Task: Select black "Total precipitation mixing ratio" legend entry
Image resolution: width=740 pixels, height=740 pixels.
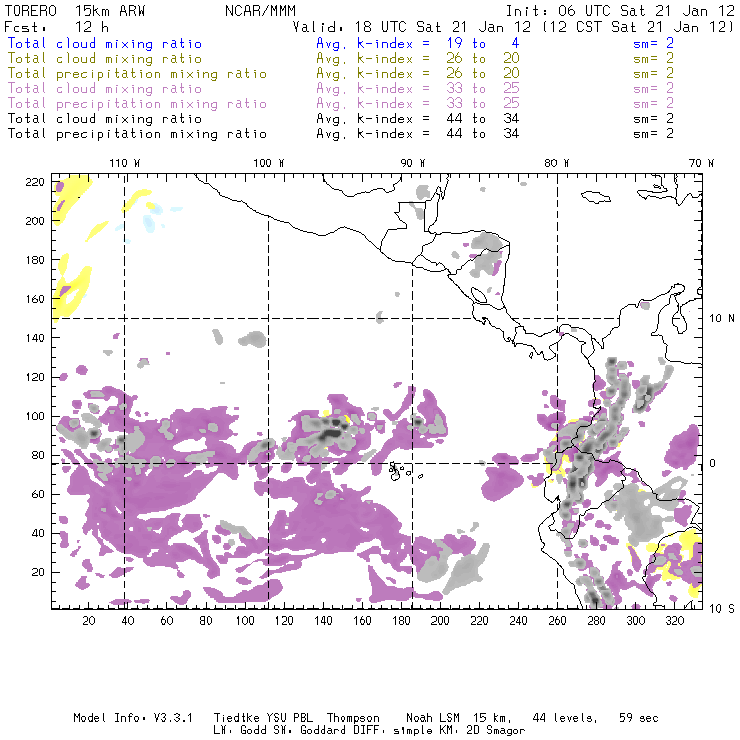Action: coord(137,134)
